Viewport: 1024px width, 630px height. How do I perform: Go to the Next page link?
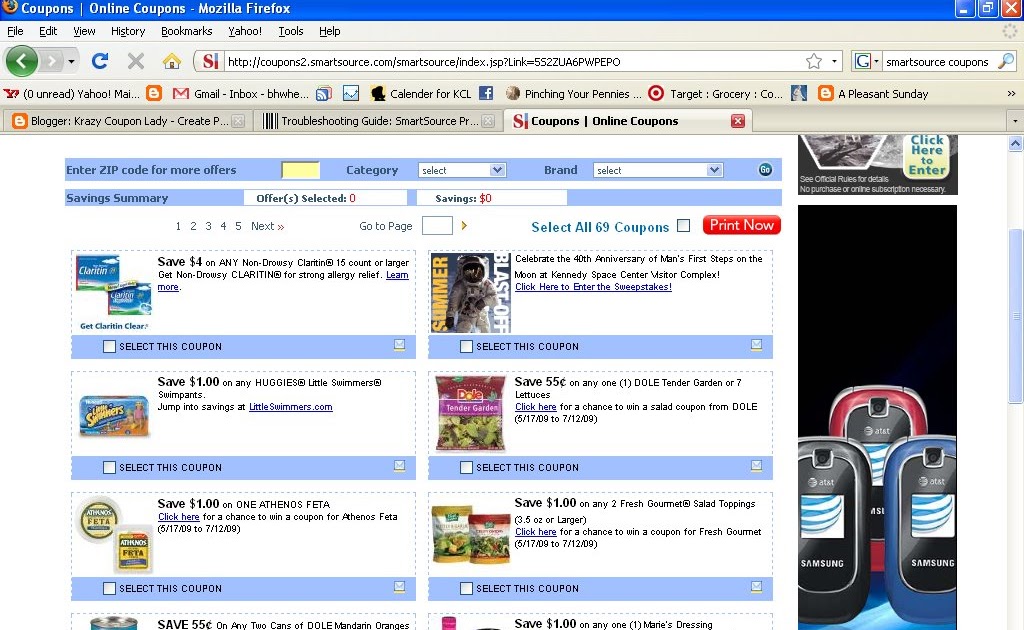pos(268,226)
